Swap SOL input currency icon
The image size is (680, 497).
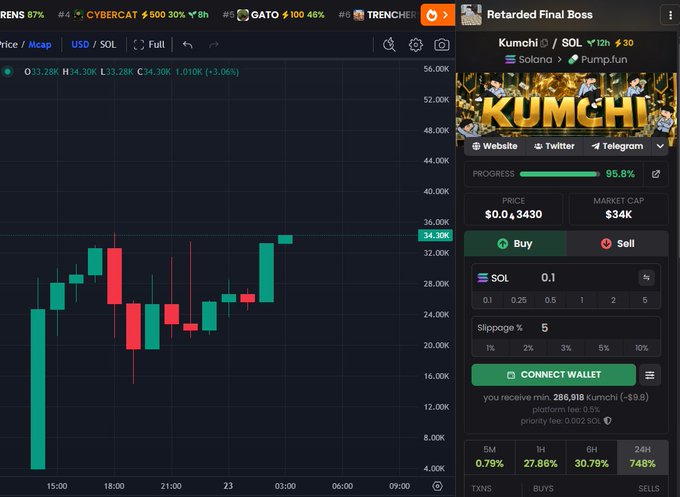(x=646, y=278)
